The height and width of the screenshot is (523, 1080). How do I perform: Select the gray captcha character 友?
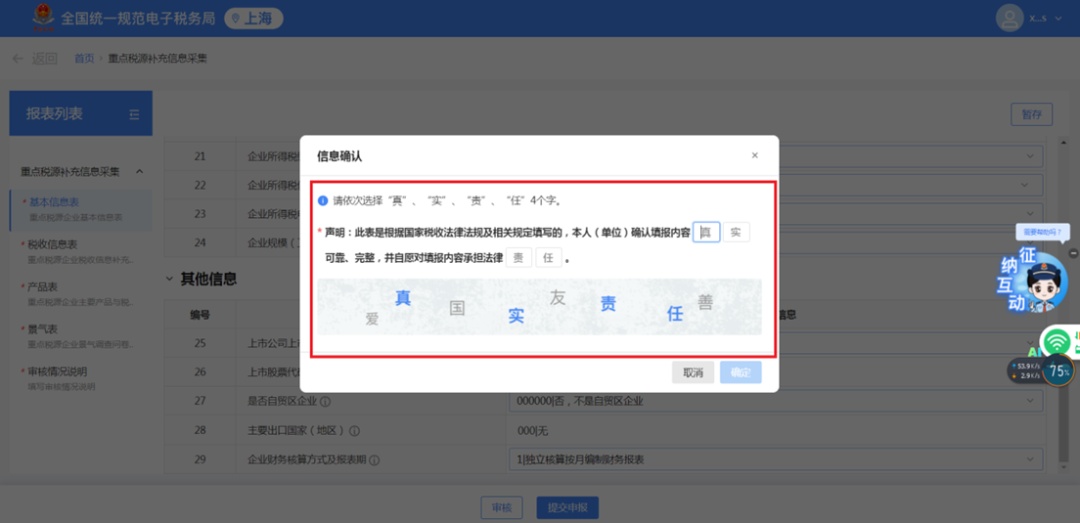tap(557, 298)
